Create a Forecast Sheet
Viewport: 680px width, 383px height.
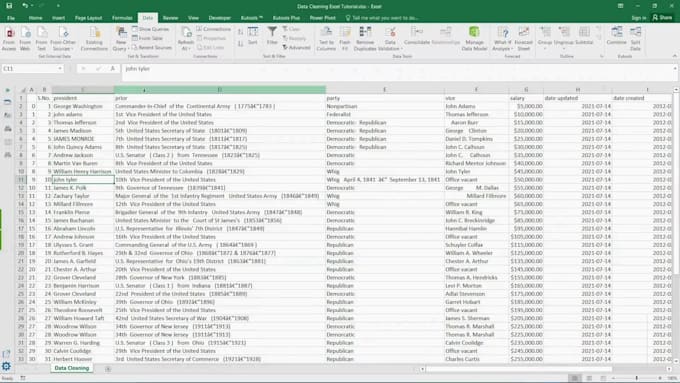(x=523, y=39)
